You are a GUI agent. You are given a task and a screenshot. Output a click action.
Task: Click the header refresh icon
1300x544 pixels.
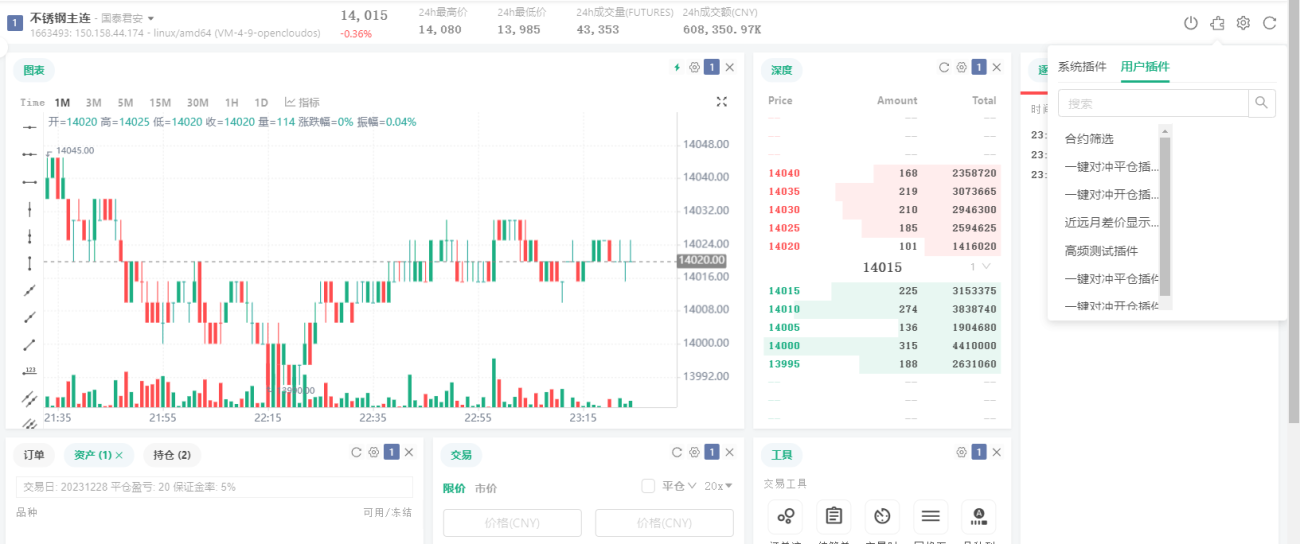pos(1270,23)
